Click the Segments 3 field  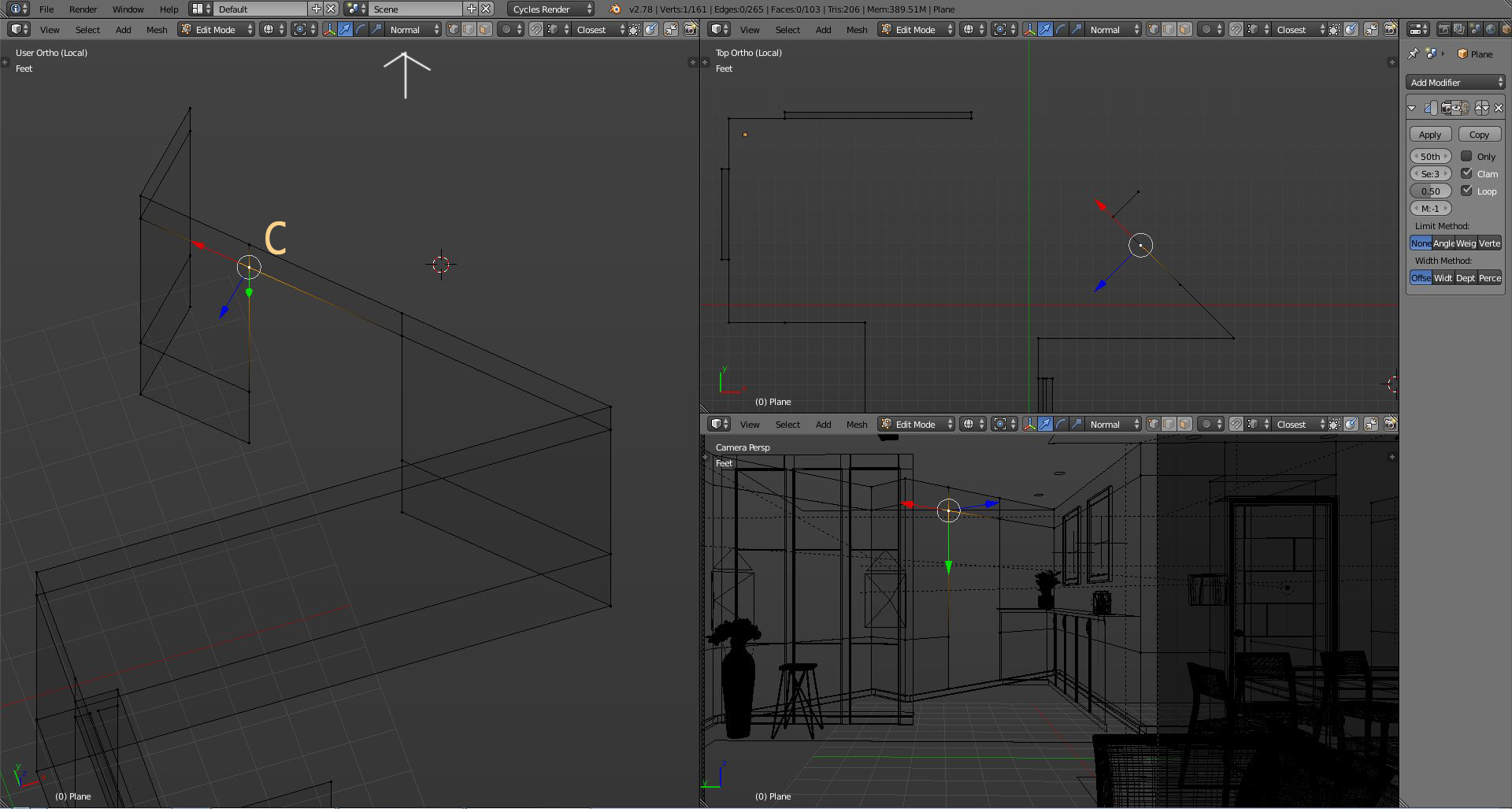pyautogui.click(x=1430, y=174)
